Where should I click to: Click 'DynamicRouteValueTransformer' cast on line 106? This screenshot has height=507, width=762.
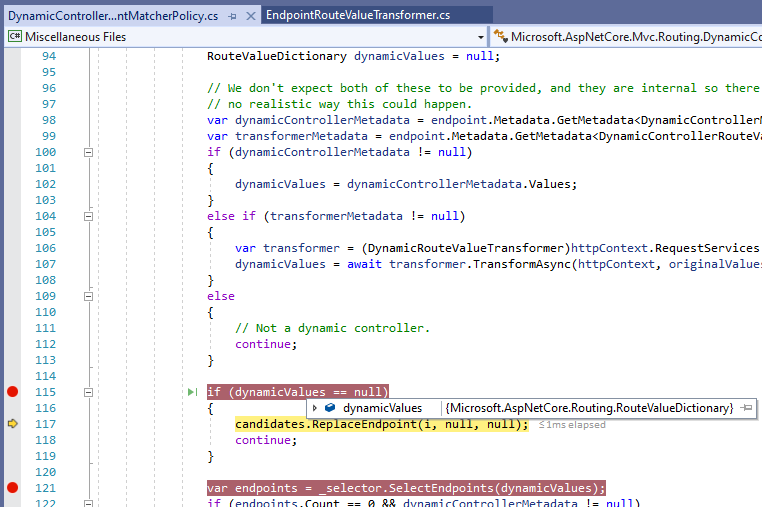point(466,248)
